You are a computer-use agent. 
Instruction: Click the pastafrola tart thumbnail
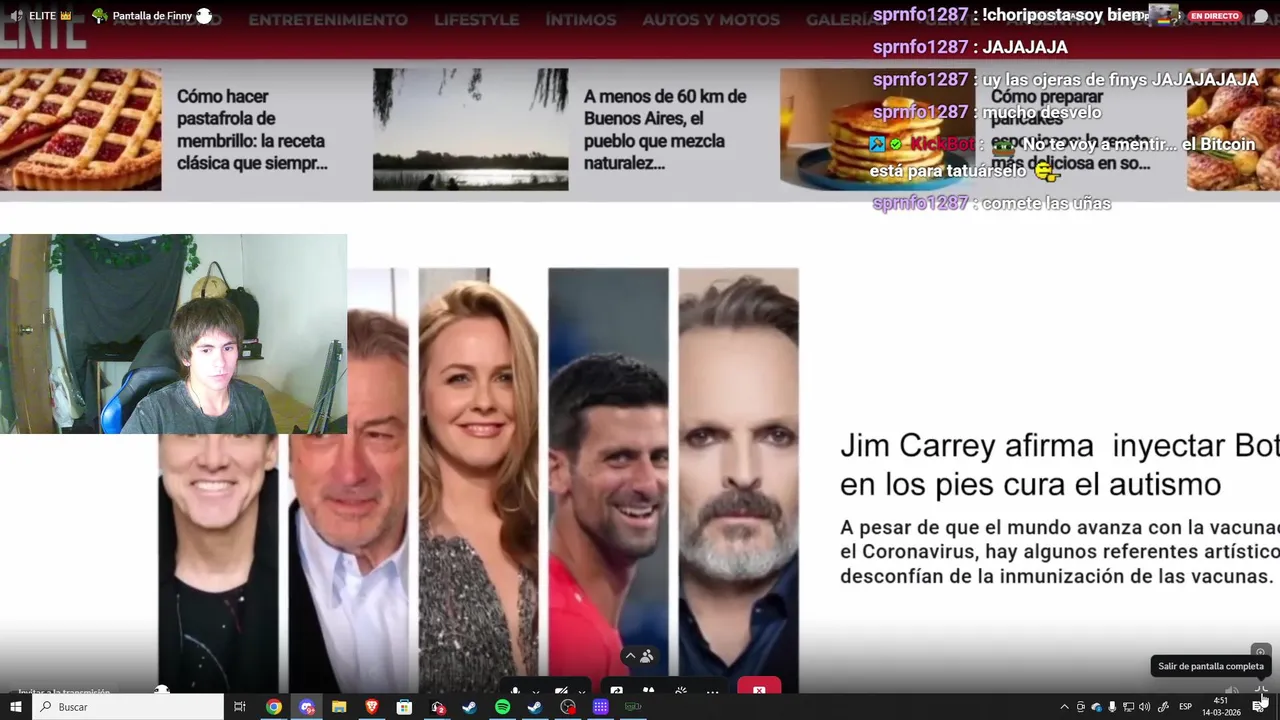pos(80,129)
